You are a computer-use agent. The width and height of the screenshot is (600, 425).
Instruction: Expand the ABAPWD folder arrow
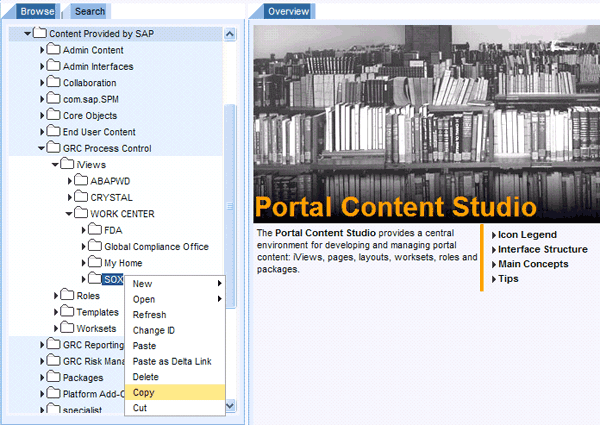click(x=70, y=181)
